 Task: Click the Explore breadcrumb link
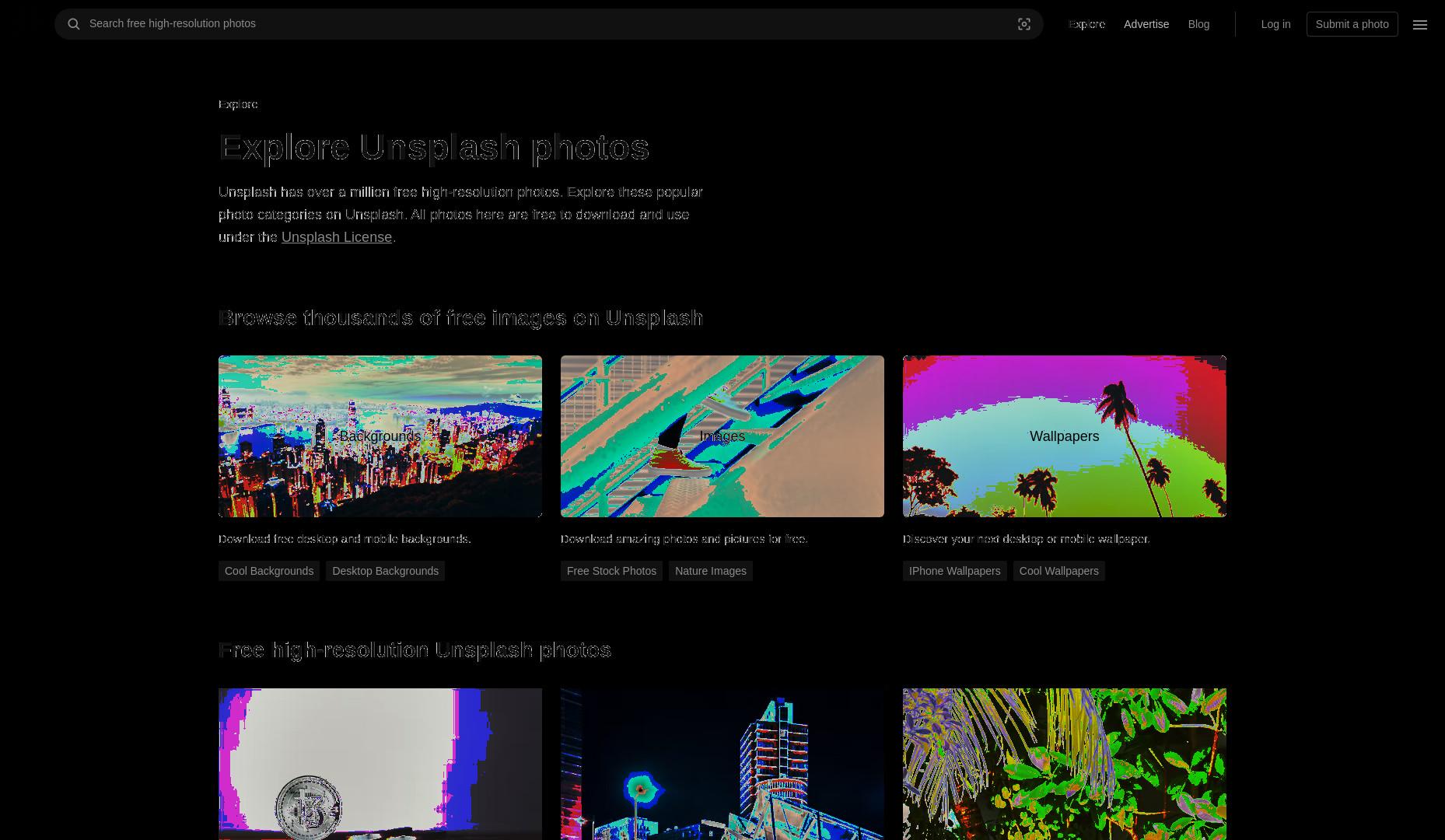click(238, 104)
